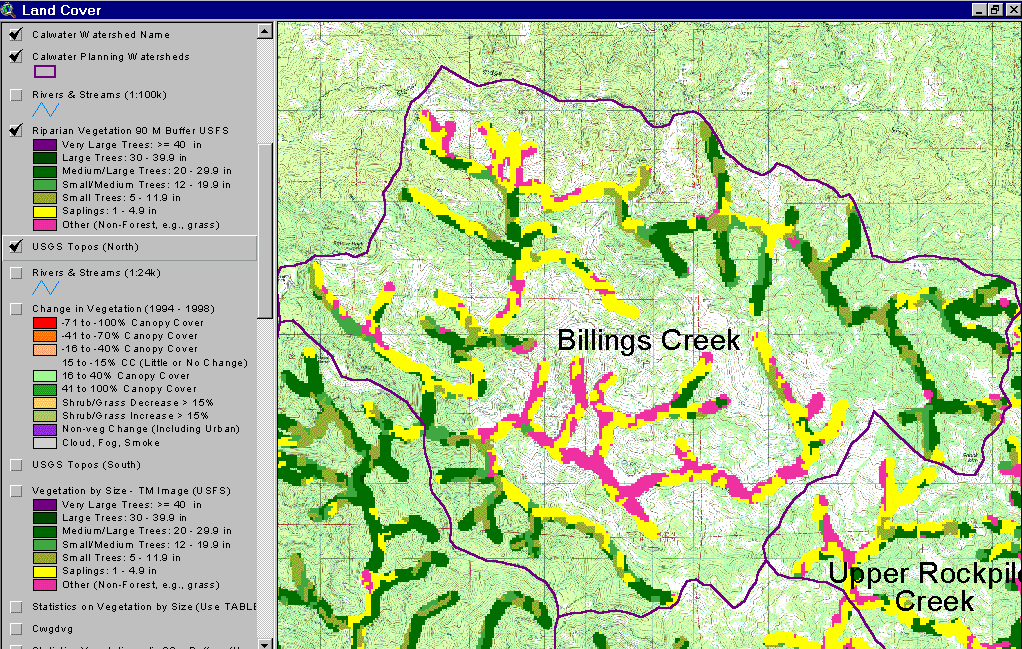Click Medium/Large Trees swatch in Vegetation by Size legend
This screenshot has width=1022, height=649.
pos(44,531)
